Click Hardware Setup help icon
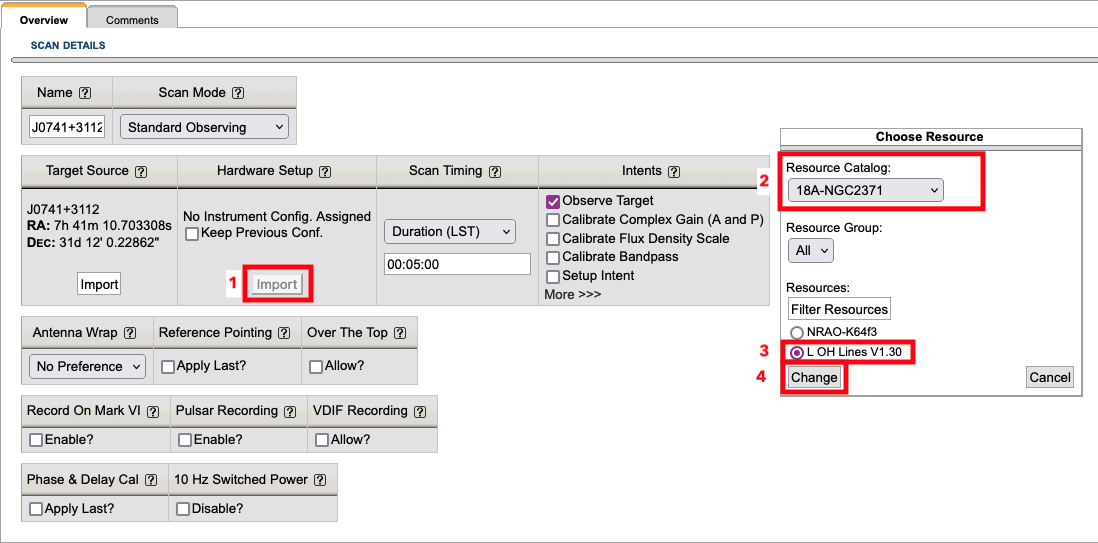Image resolution: width=1098 pixels, height=543 pixels. click(325, 171)
